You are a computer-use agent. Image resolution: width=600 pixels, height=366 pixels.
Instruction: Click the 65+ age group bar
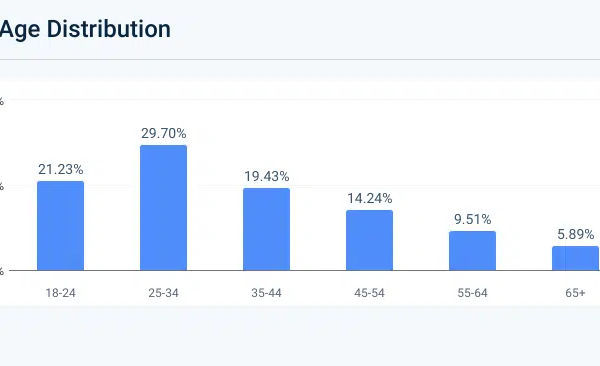pyautogui.click(x=575, y=258)
